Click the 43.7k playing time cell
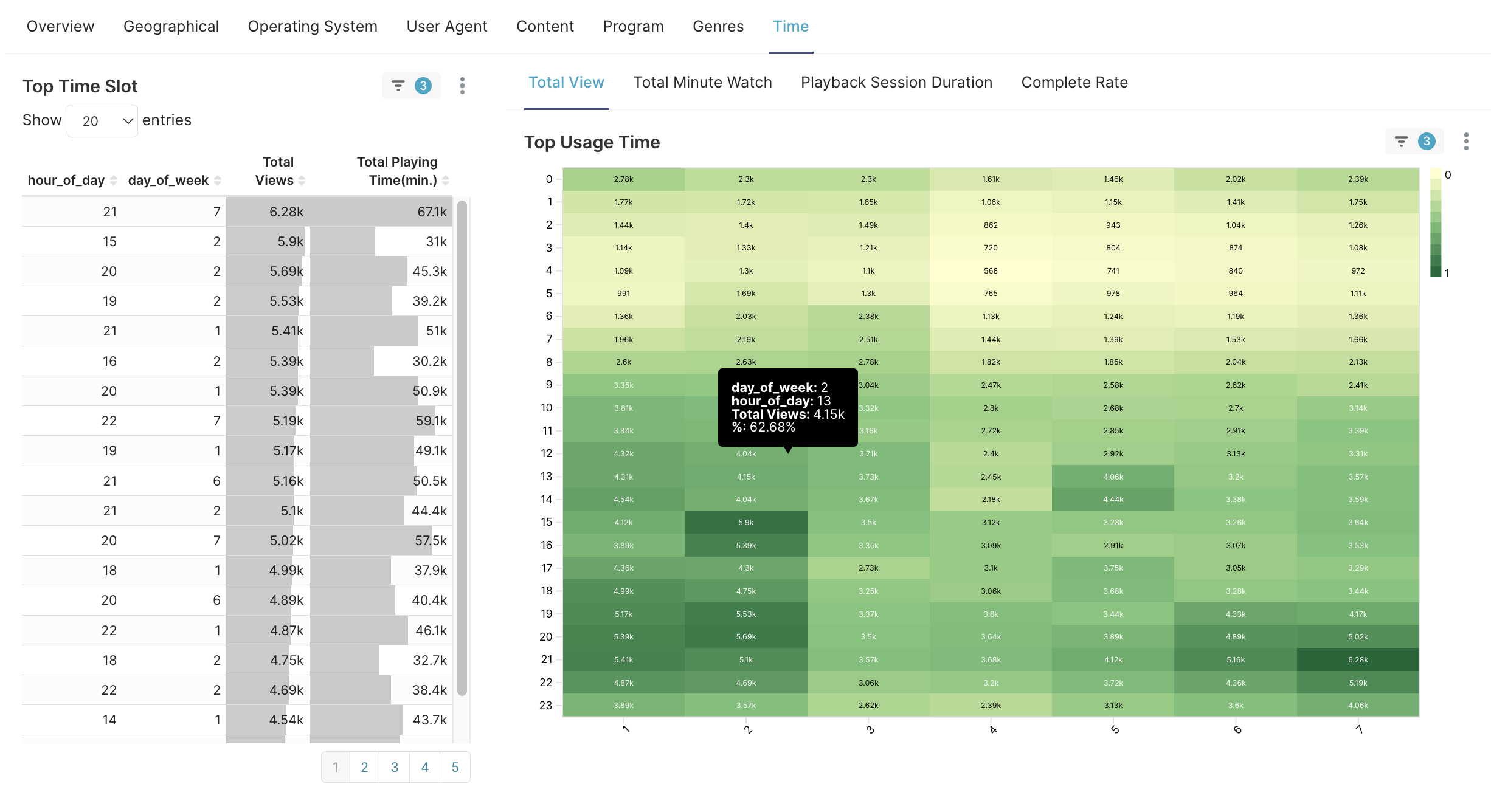Screen dimensions: 1491x812 (x=381, y=720)
